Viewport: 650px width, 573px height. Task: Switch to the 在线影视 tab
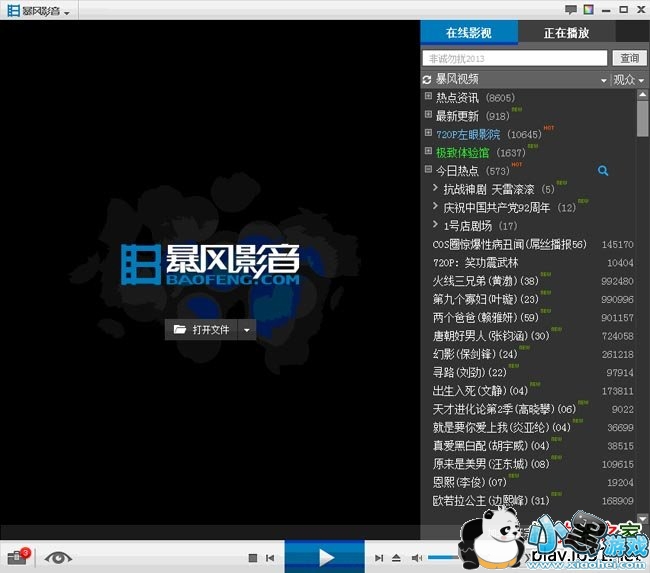469,32
